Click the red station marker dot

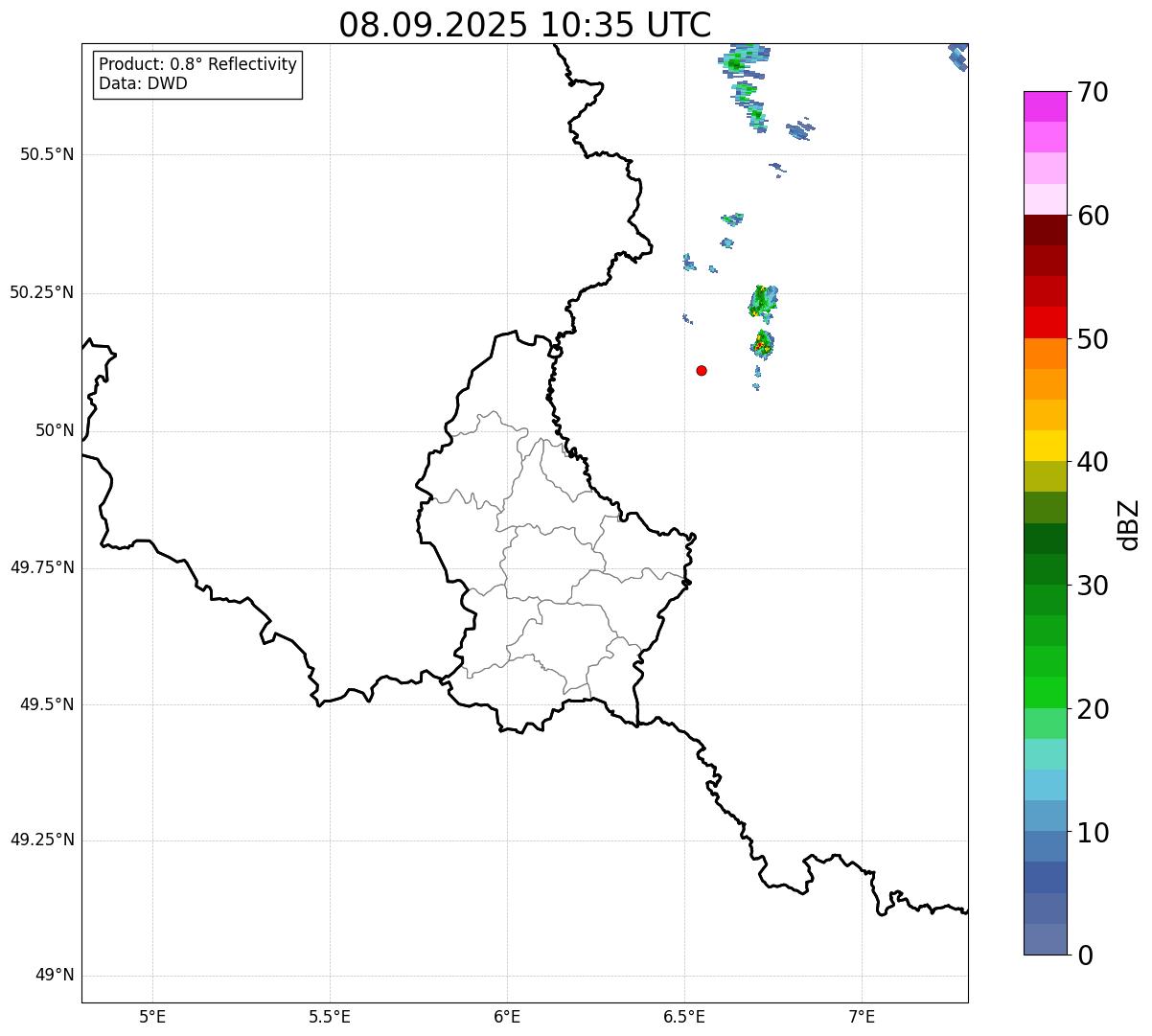[702, 370]
